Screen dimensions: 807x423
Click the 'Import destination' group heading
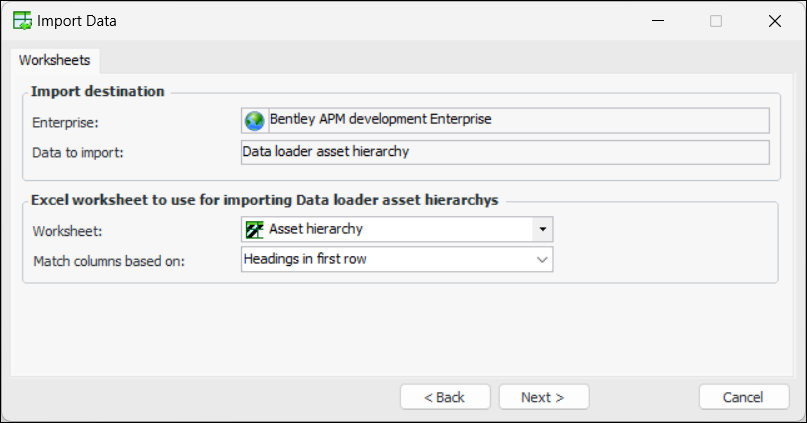[x=98, y=91]
